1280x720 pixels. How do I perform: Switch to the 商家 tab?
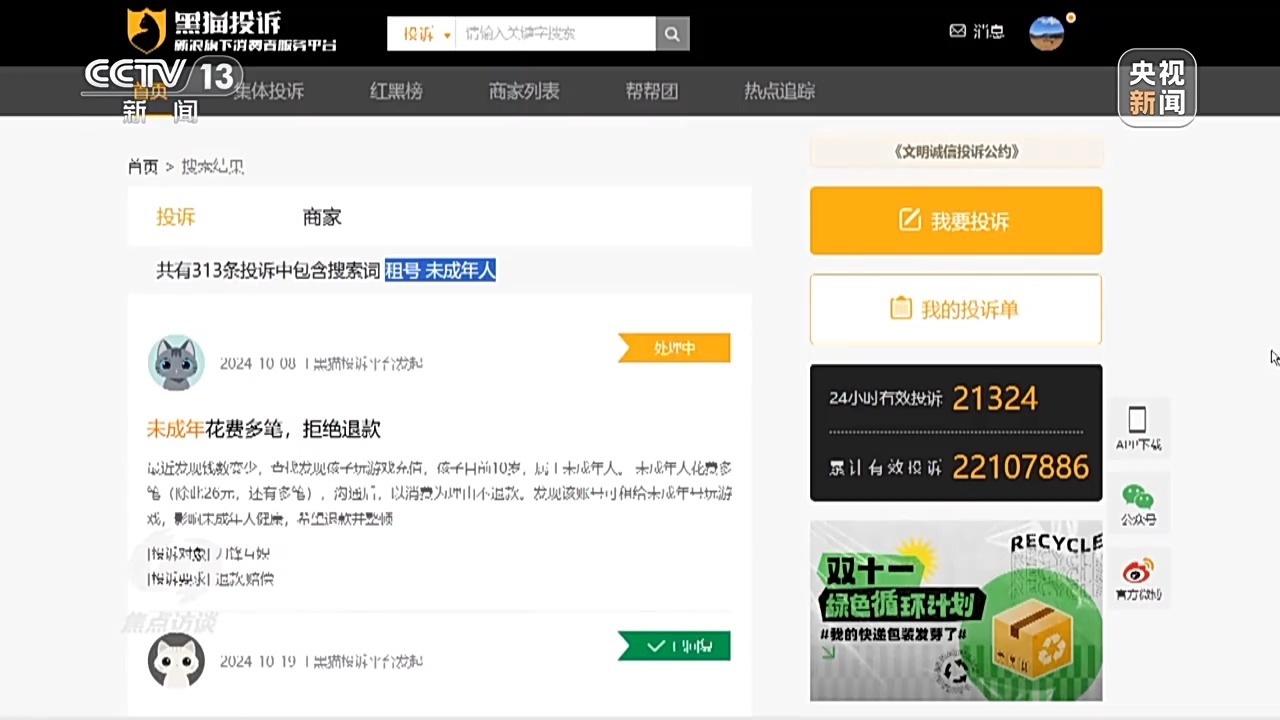[321, 217]
